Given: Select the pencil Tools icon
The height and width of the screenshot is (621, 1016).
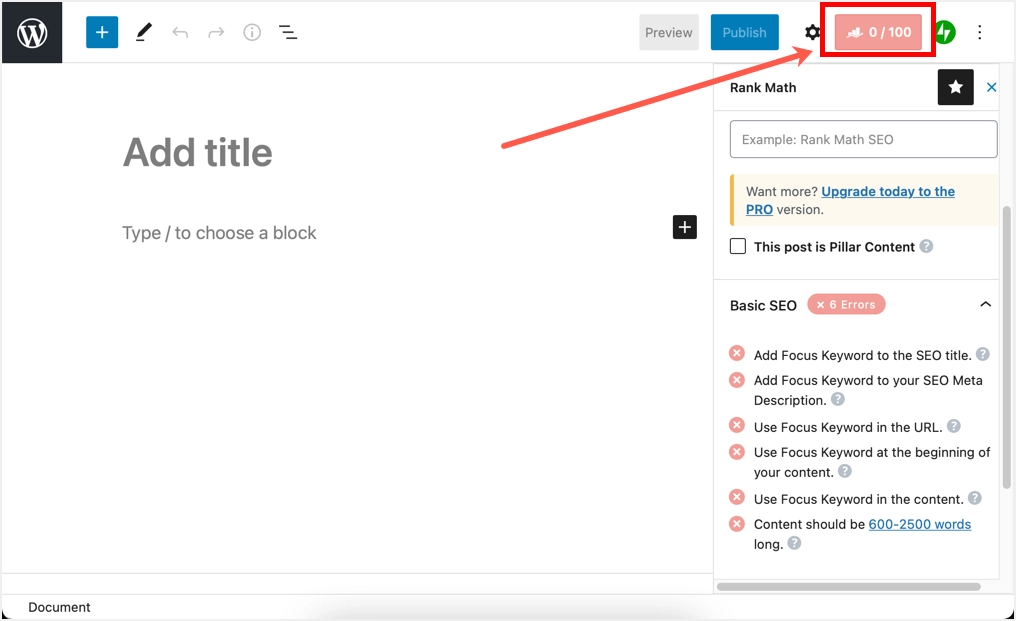Looking at the screenshot, I should [x=144, y=32].
